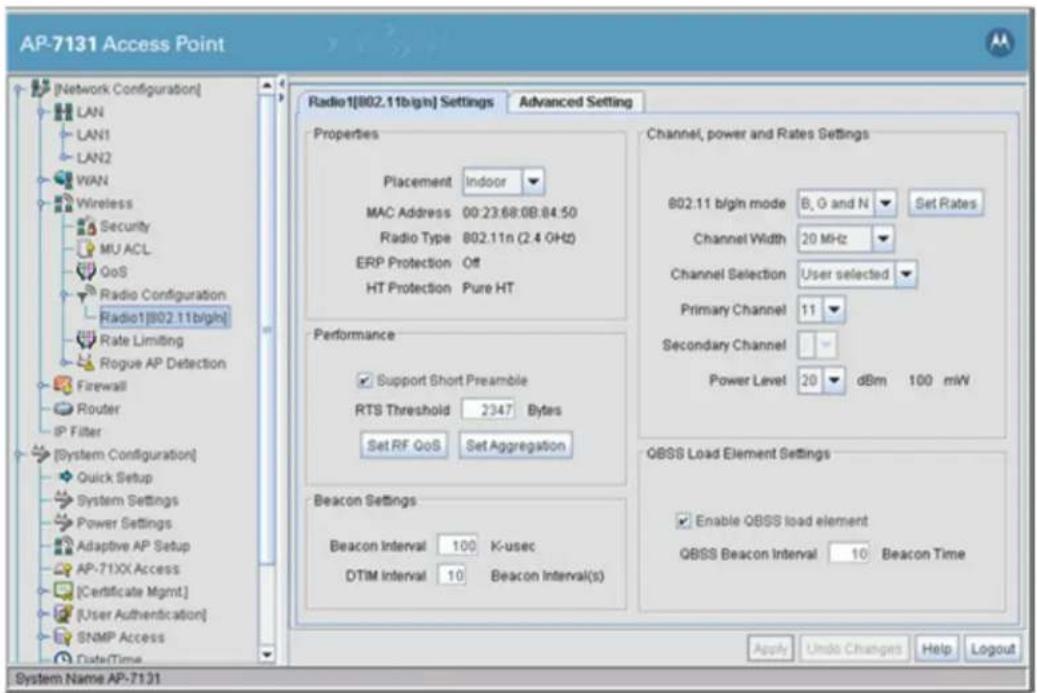
Task: Click the LAN node icon
Action: tap(63, 111)
